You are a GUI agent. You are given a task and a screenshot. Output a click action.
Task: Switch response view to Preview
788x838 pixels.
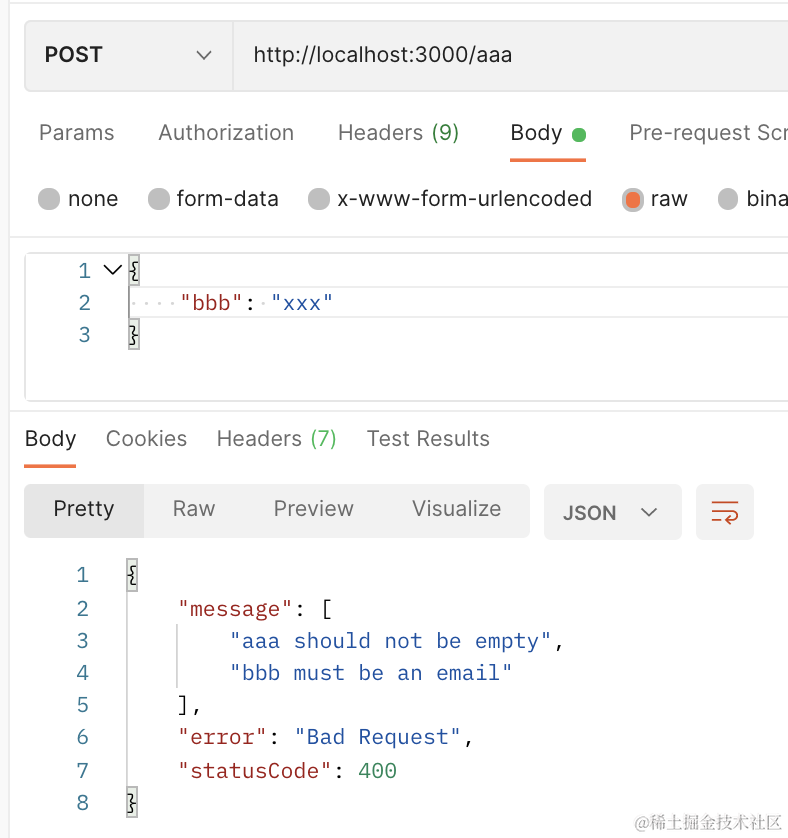(313, 509)
